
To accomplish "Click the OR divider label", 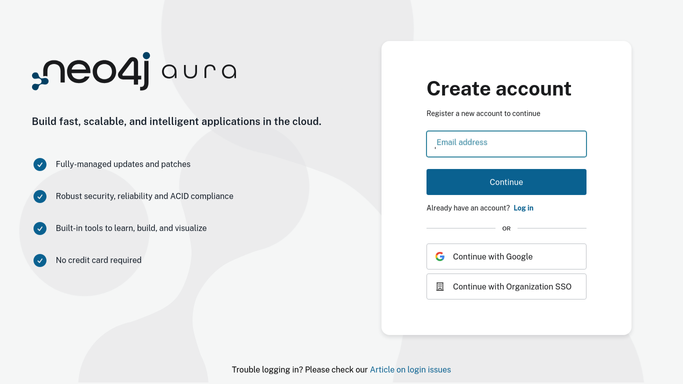I will pos(506,228).
